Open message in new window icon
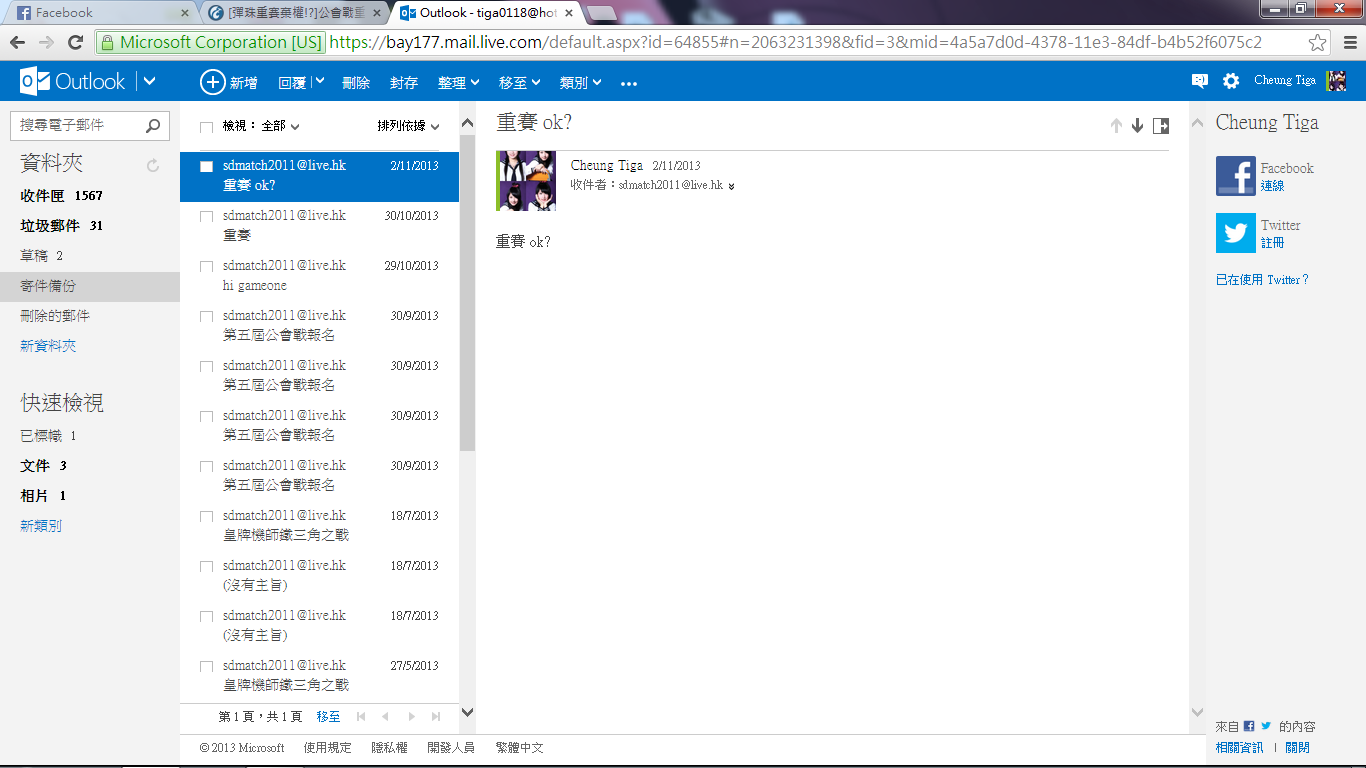The image size is (1366, 768). click(1161, 126)
